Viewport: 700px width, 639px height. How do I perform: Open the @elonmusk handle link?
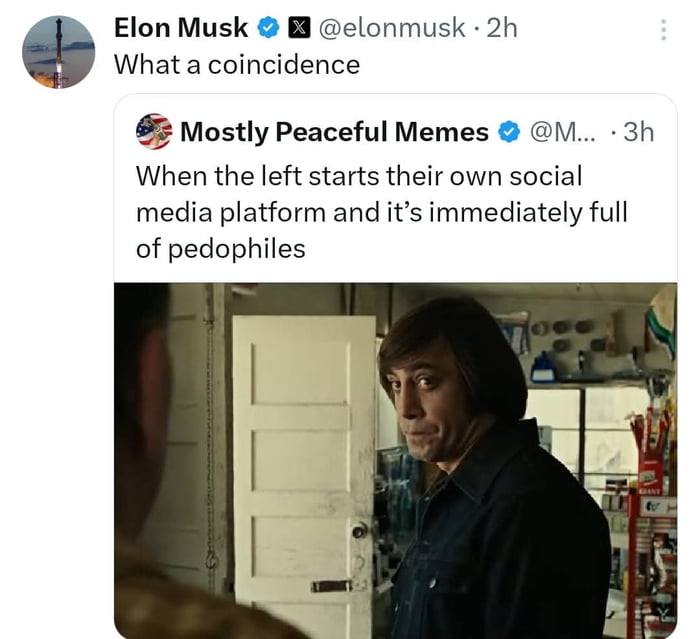[391, 29]
